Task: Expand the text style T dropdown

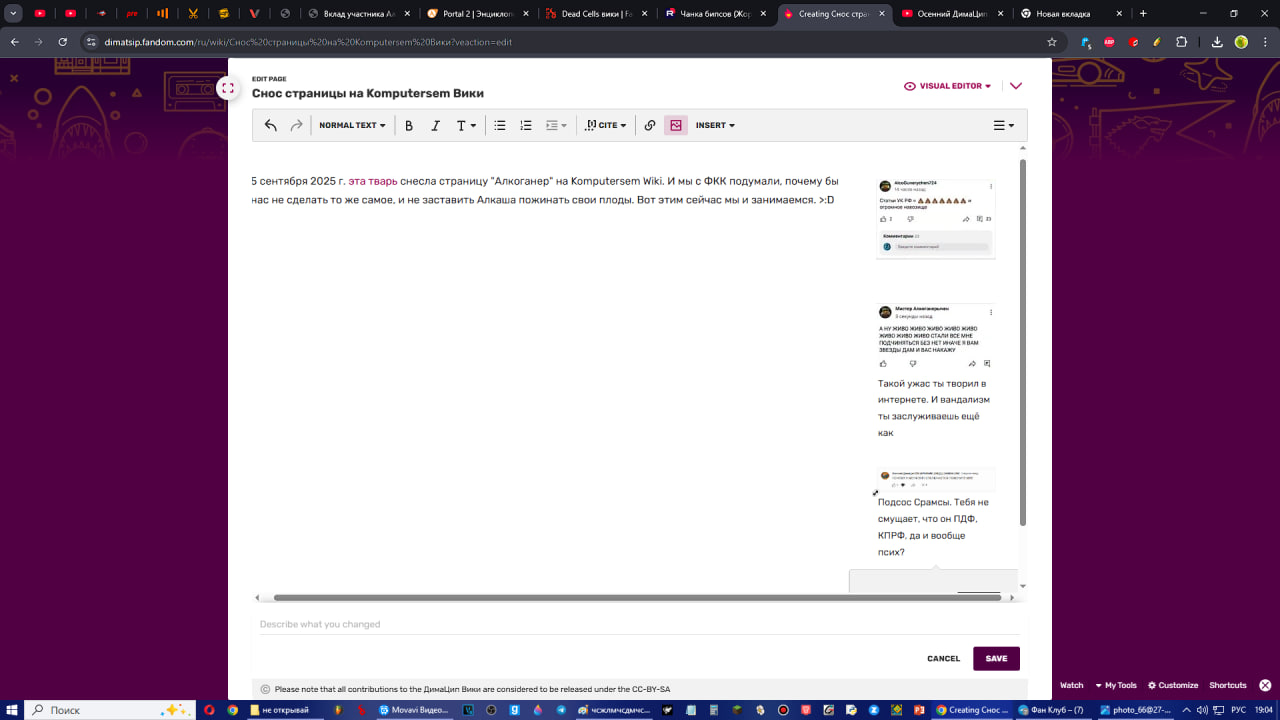Action: tap(466, 126)
